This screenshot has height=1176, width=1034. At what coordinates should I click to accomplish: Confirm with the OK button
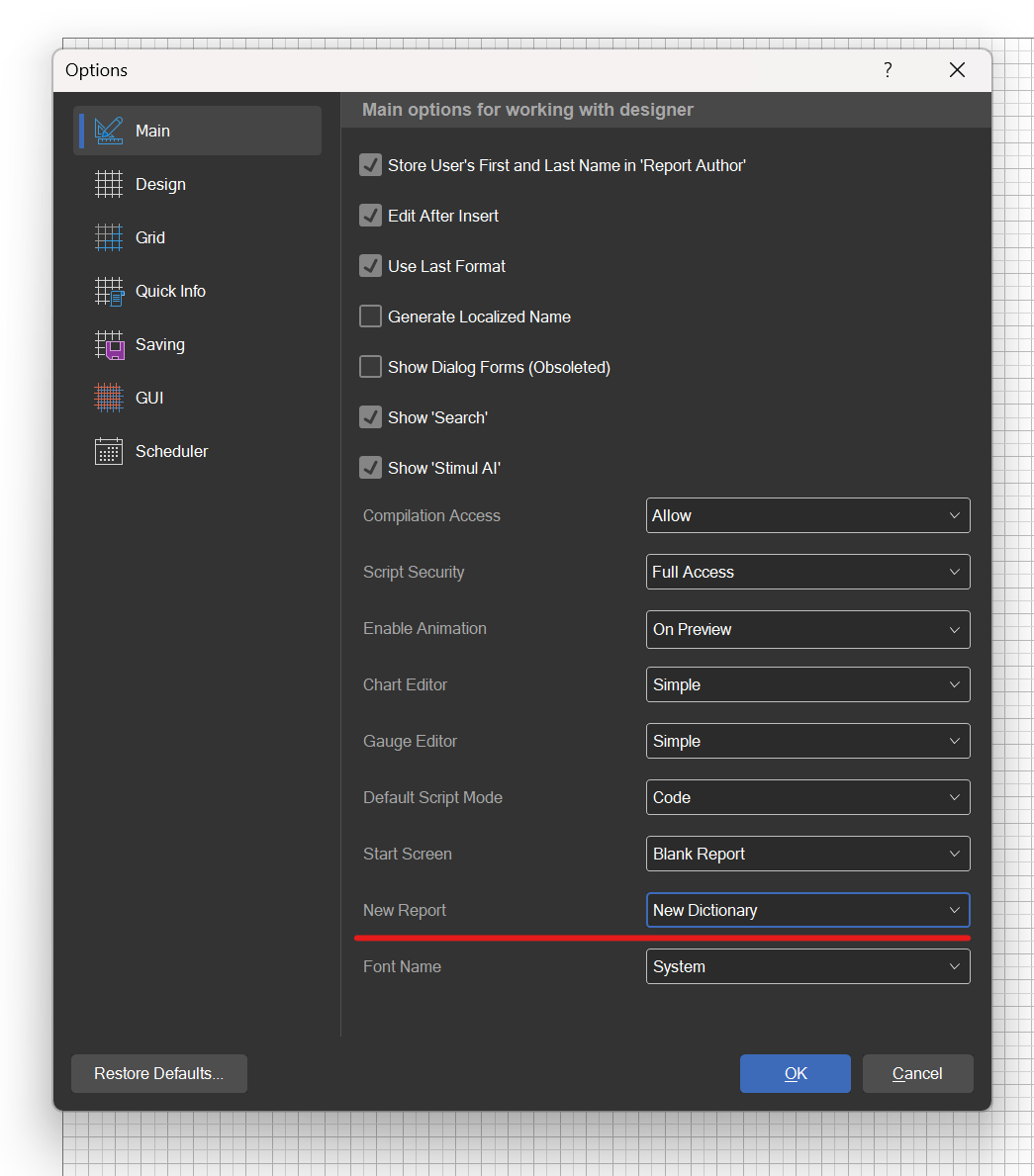coord(796,1073)
